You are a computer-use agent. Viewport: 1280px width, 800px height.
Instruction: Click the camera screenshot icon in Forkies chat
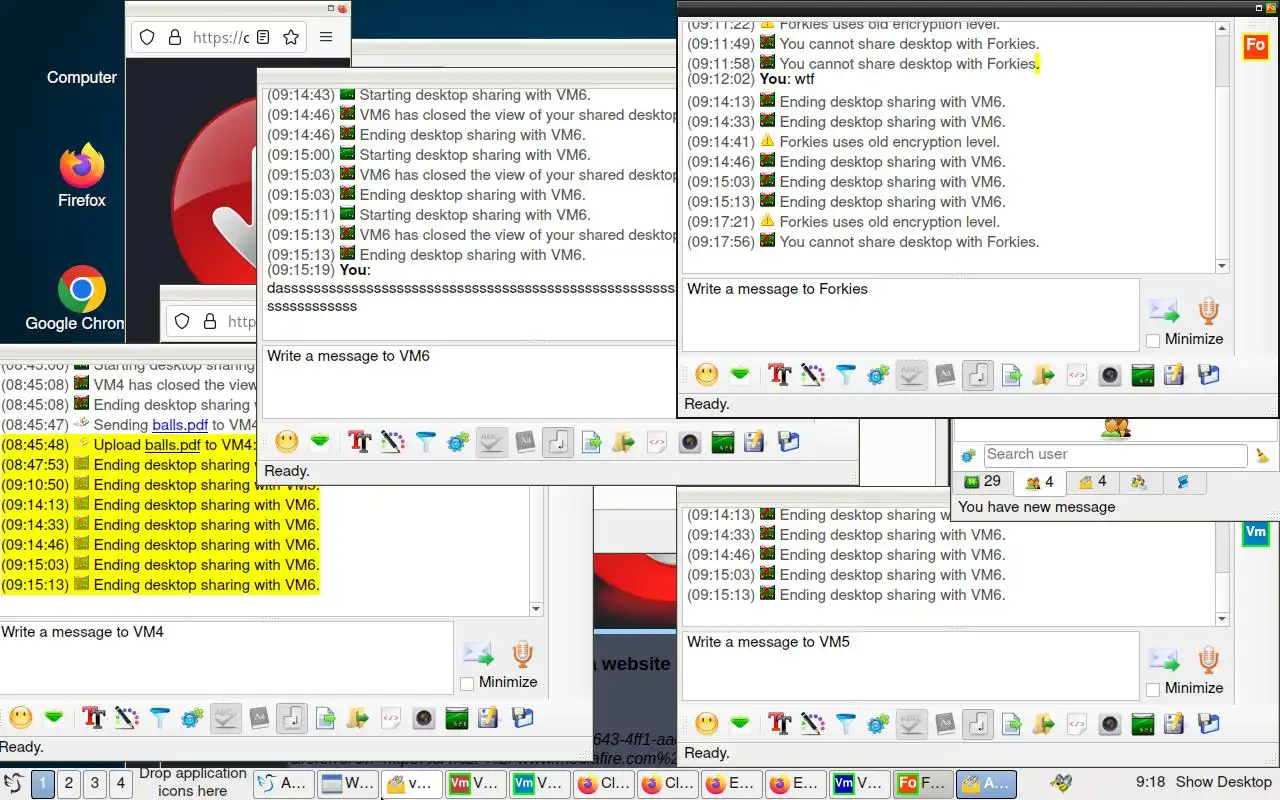point(1110,375)
